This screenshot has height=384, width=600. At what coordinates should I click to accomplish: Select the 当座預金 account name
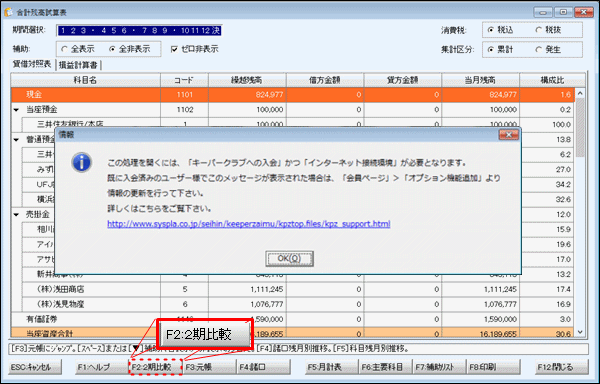(x=42, y=110)
